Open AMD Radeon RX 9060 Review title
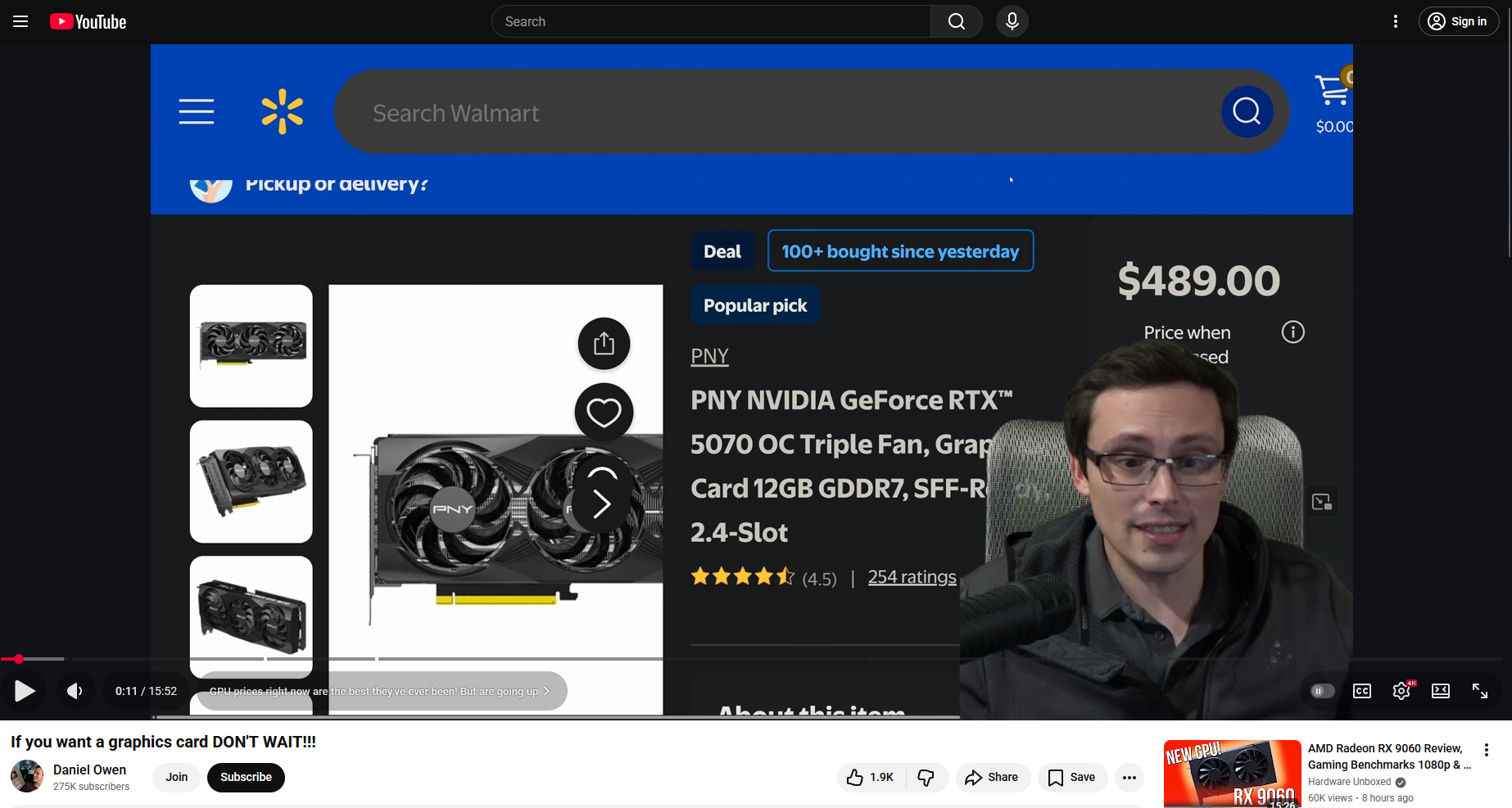Screen dimensions: 1512x808 (x=1389, y=756)
